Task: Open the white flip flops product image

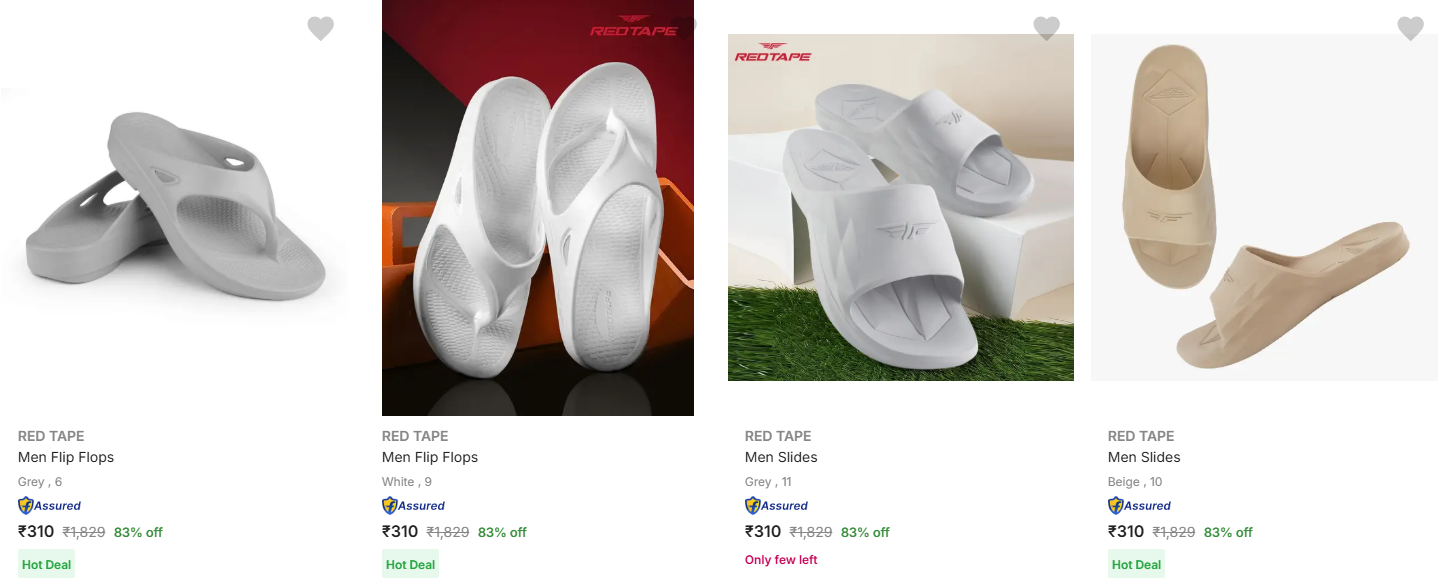Action: tap(538, 208)
